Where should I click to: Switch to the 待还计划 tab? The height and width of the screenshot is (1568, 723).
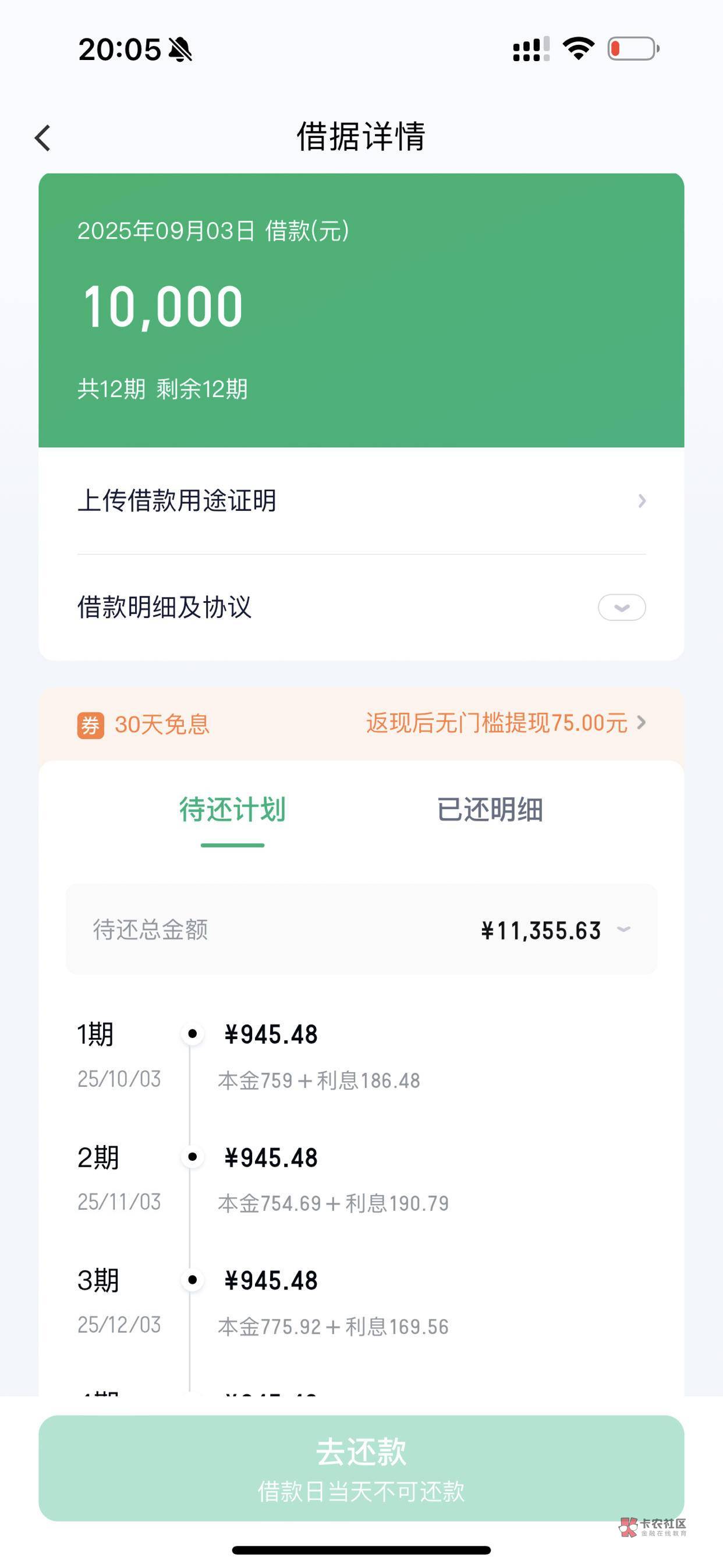[232, 810]
